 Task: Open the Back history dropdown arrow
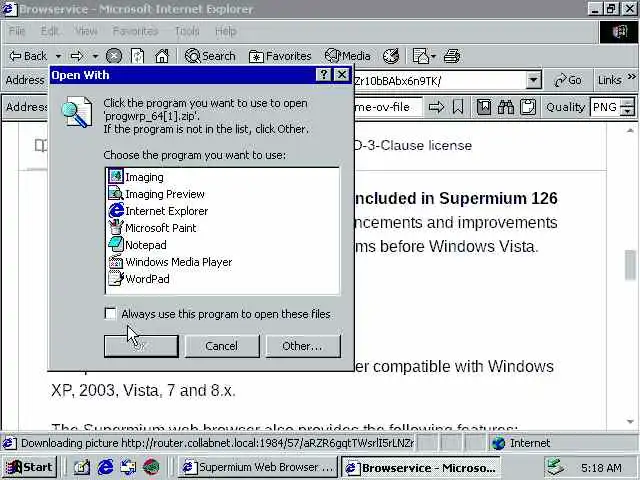pyautogui.click(x=58, y=56)
